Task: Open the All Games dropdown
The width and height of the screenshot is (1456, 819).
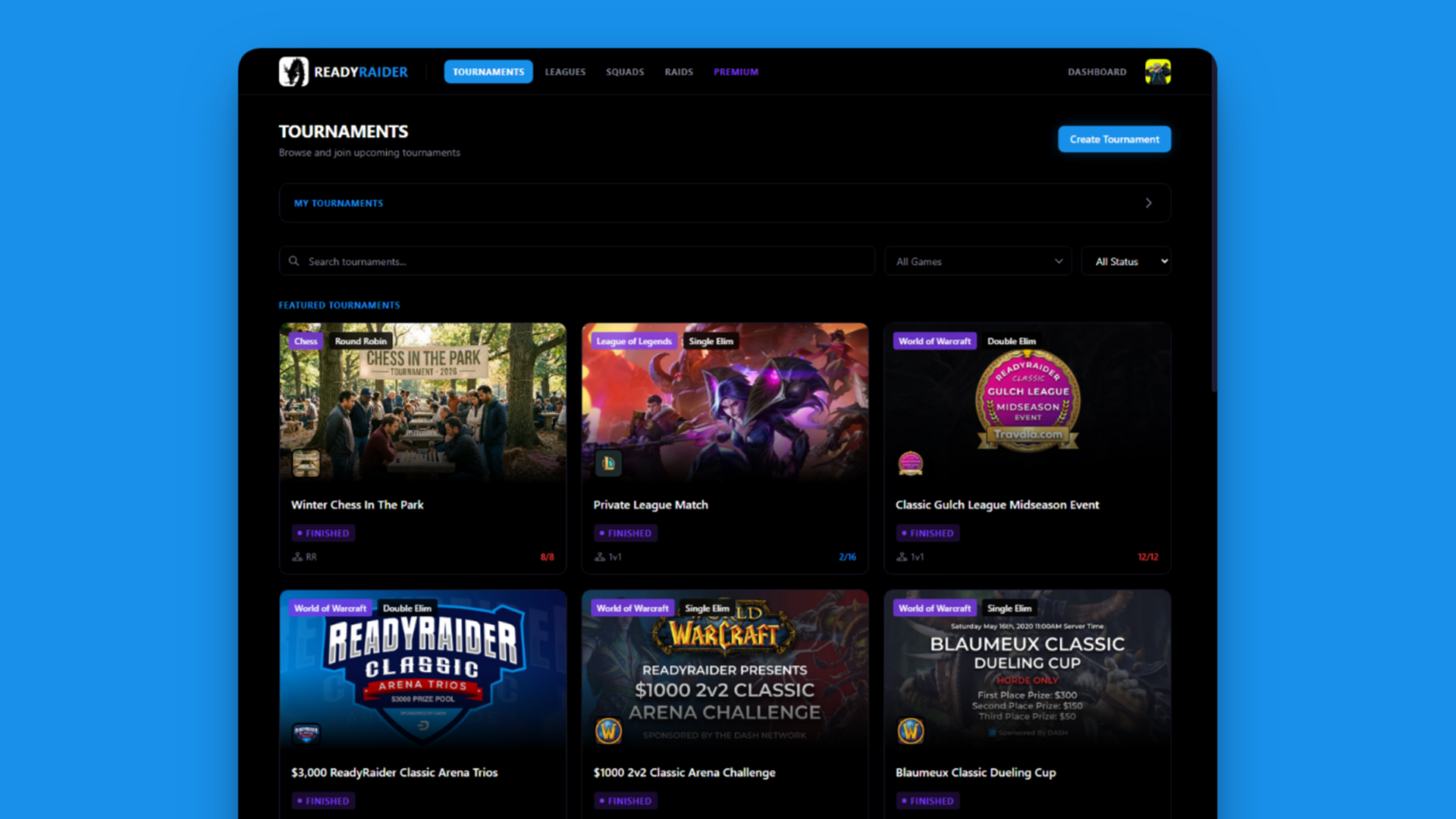Action: [x=977, y=261]
